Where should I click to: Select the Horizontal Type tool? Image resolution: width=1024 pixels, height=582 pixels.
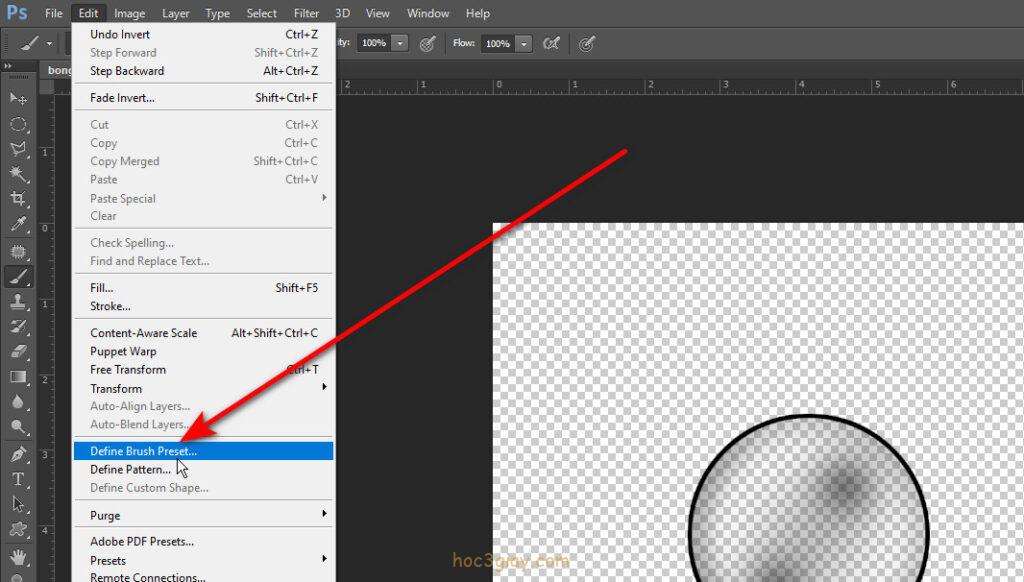(18, 478)
